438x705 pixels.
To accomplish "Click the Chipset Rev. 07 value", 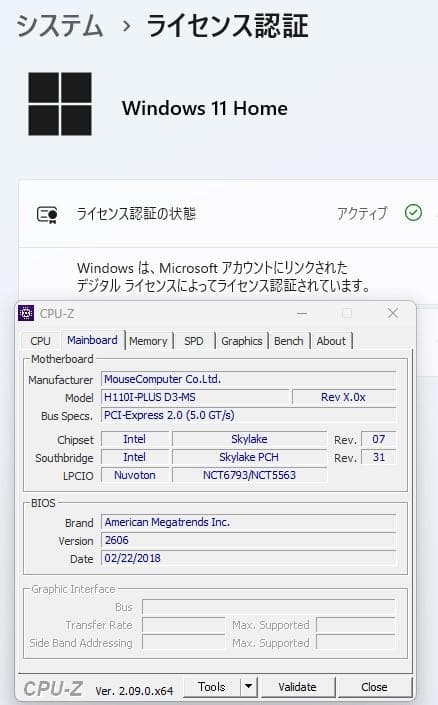I will tap(379, 439).
